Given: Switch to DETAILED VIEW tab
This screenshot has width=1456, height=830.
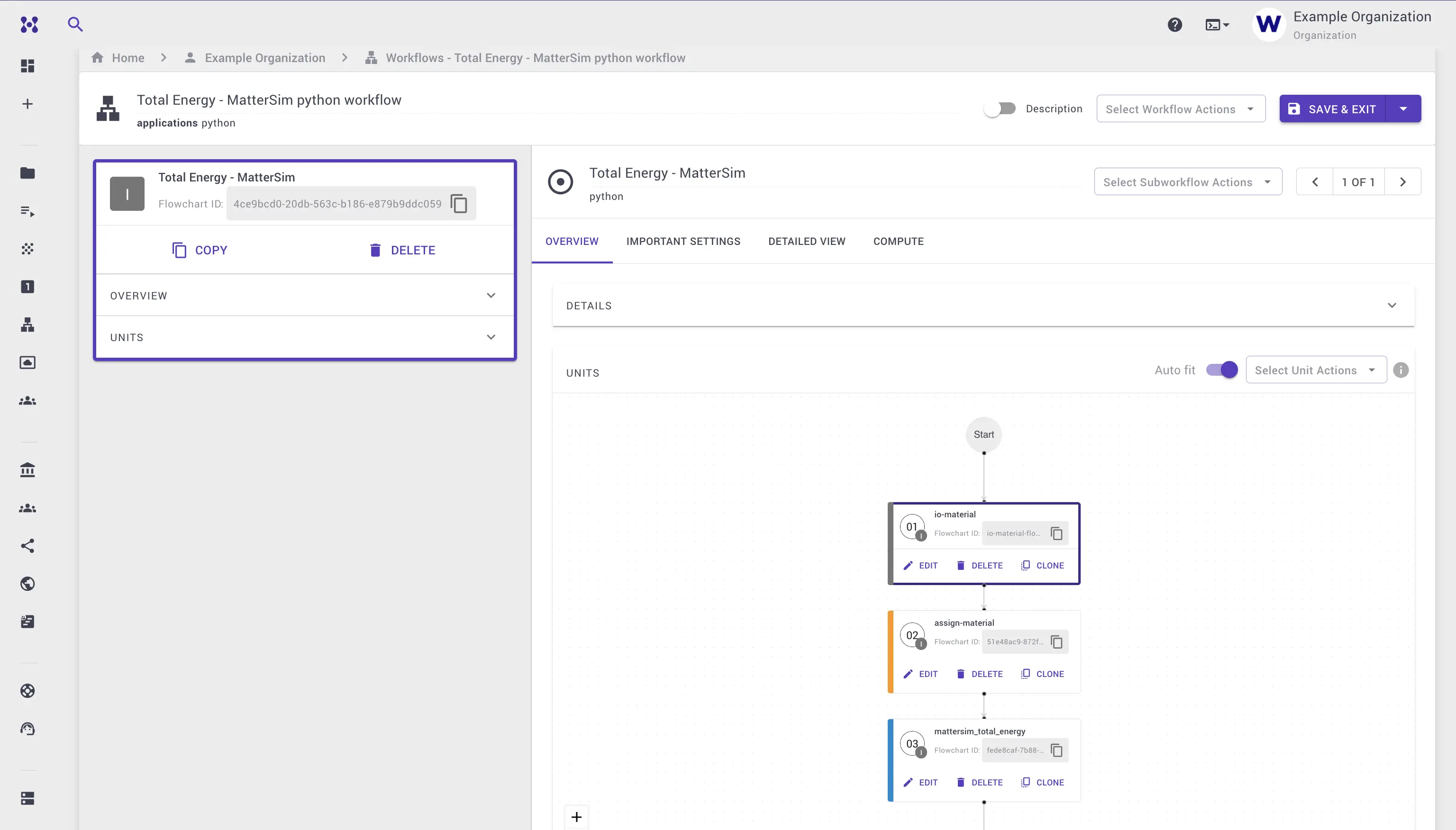Looking at the screenshot, I should pos(806,242).
